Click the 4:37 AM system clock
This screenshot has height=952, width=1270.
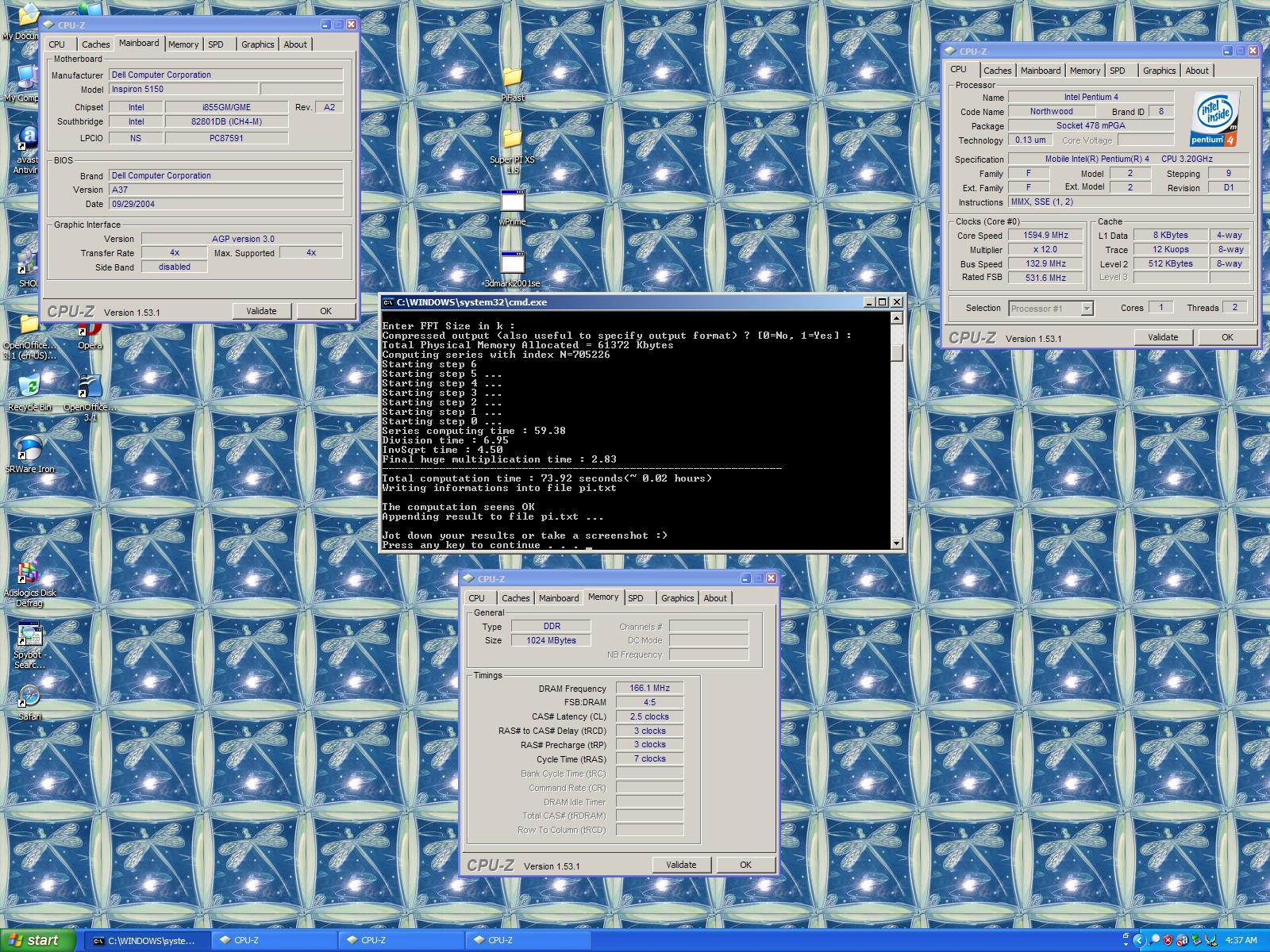(x=1241, y=941)
